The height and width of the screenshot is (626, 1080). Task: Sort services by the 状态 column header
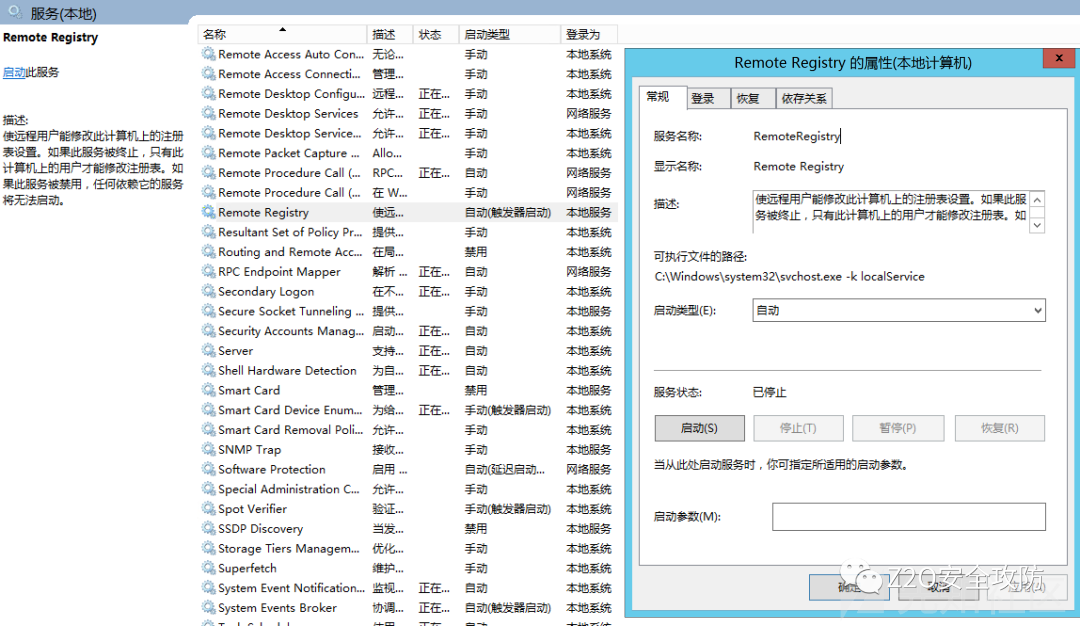pyautogui.click(x=435, y=34)
